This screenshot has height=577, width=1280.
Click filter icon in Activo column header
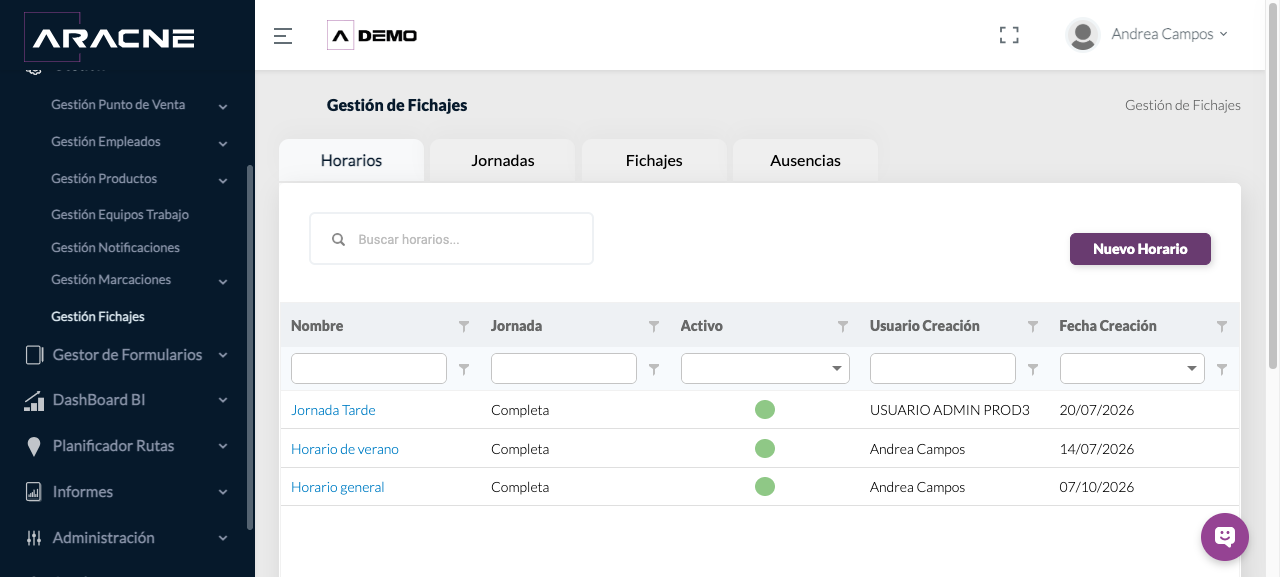843,326
